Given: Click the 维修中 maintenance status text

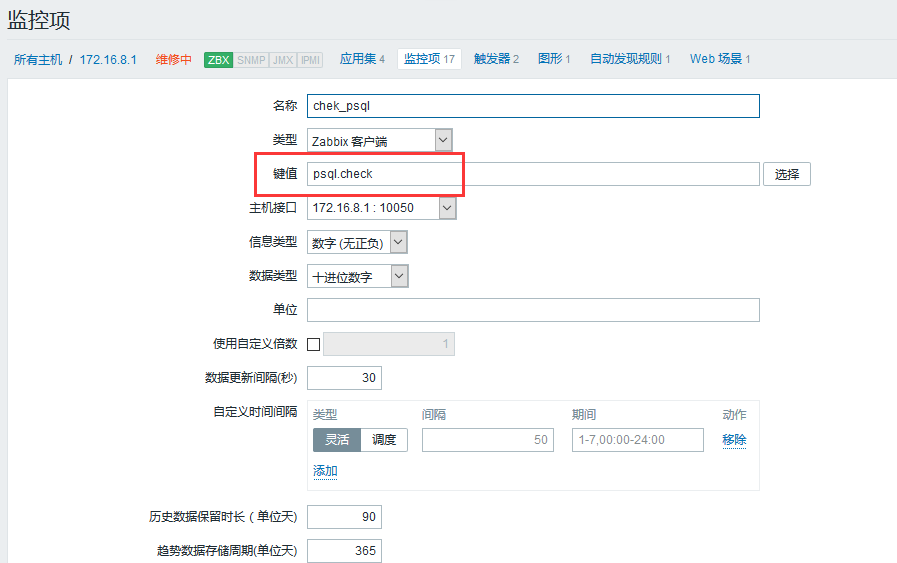Looking at the screenshot, I should 173,60.
